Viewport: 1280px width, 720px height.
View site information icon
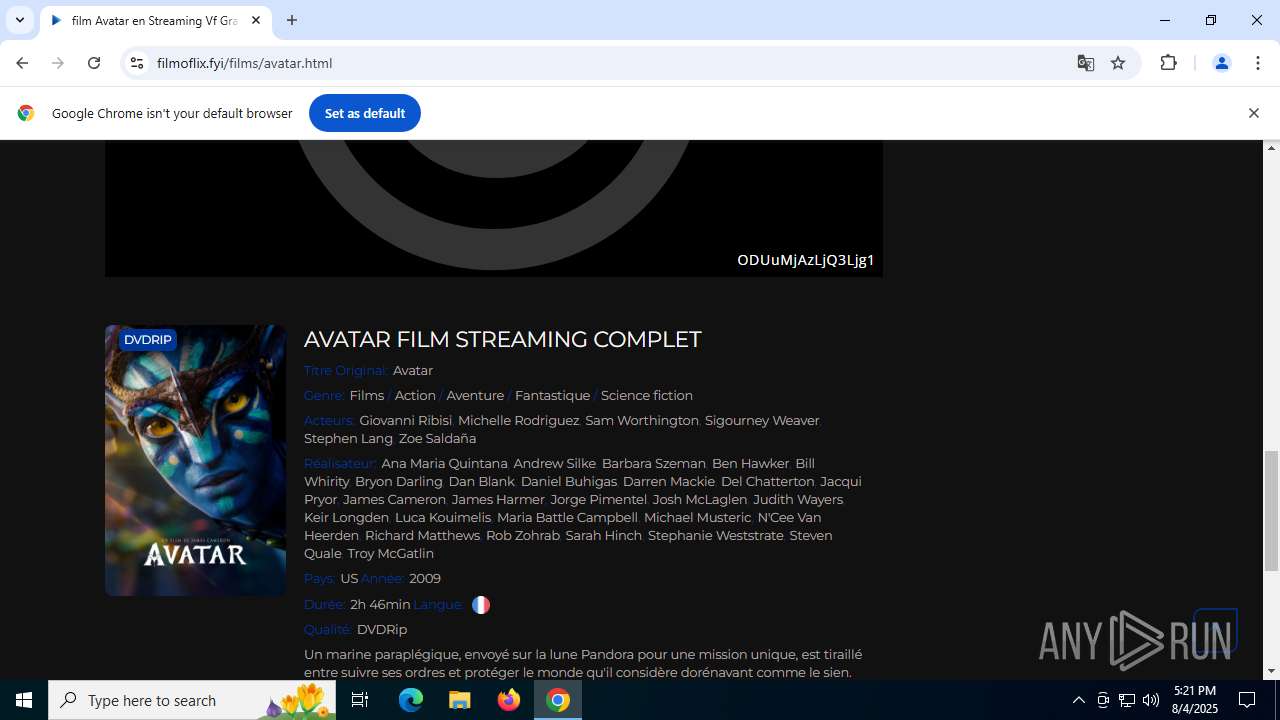tap(137, 63)
